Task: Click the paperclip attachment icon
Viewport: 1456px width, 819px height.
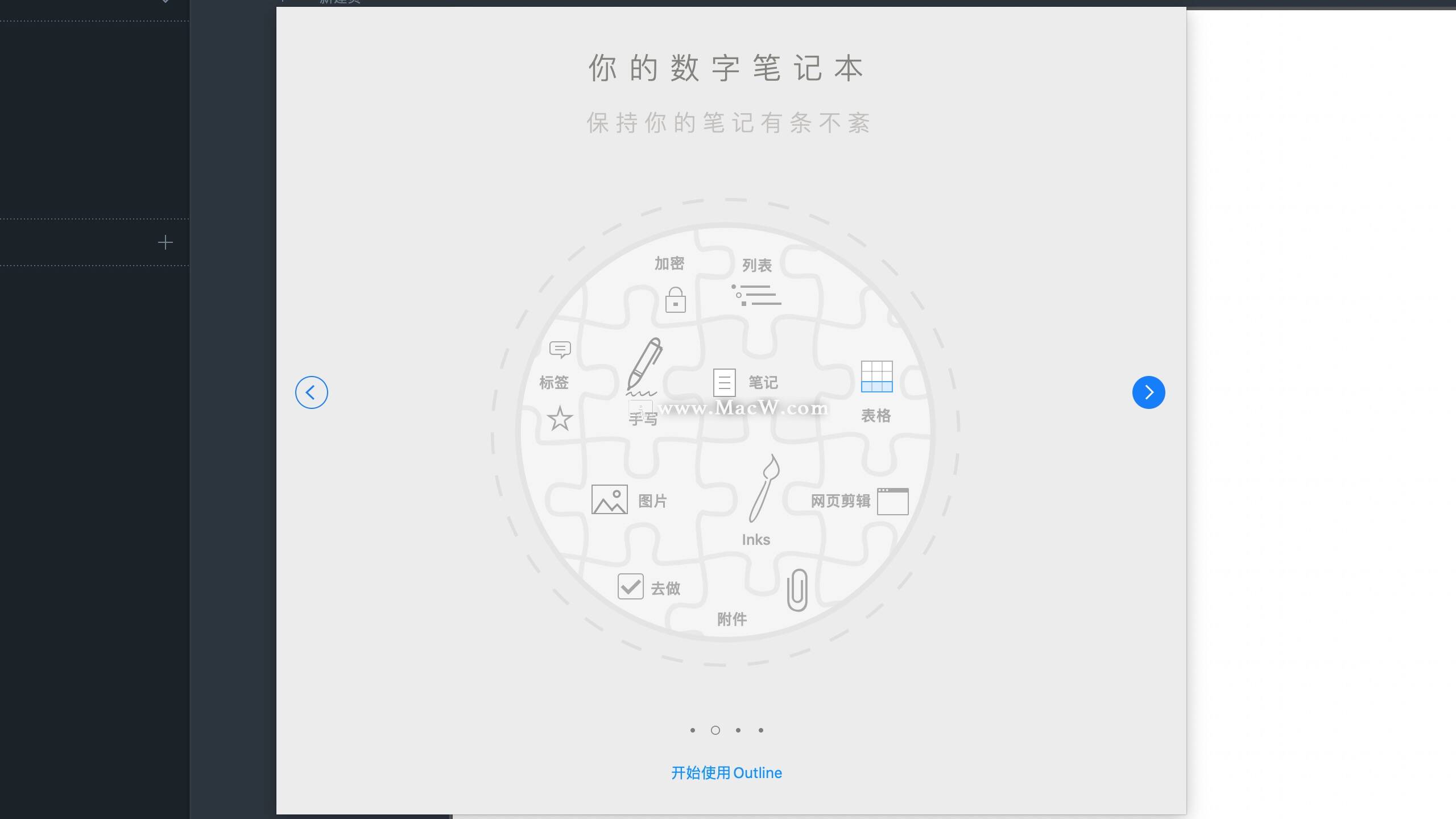Action: coord(797,590)
